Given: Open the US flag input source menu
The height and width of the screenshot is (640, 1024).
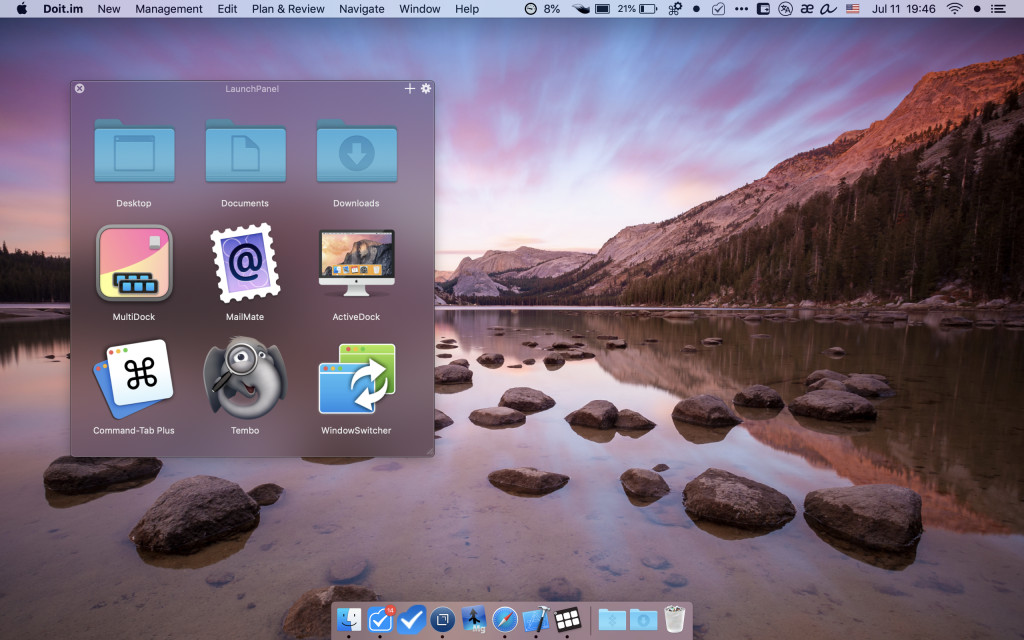Looking at the screenshot, I should (853, 9).
